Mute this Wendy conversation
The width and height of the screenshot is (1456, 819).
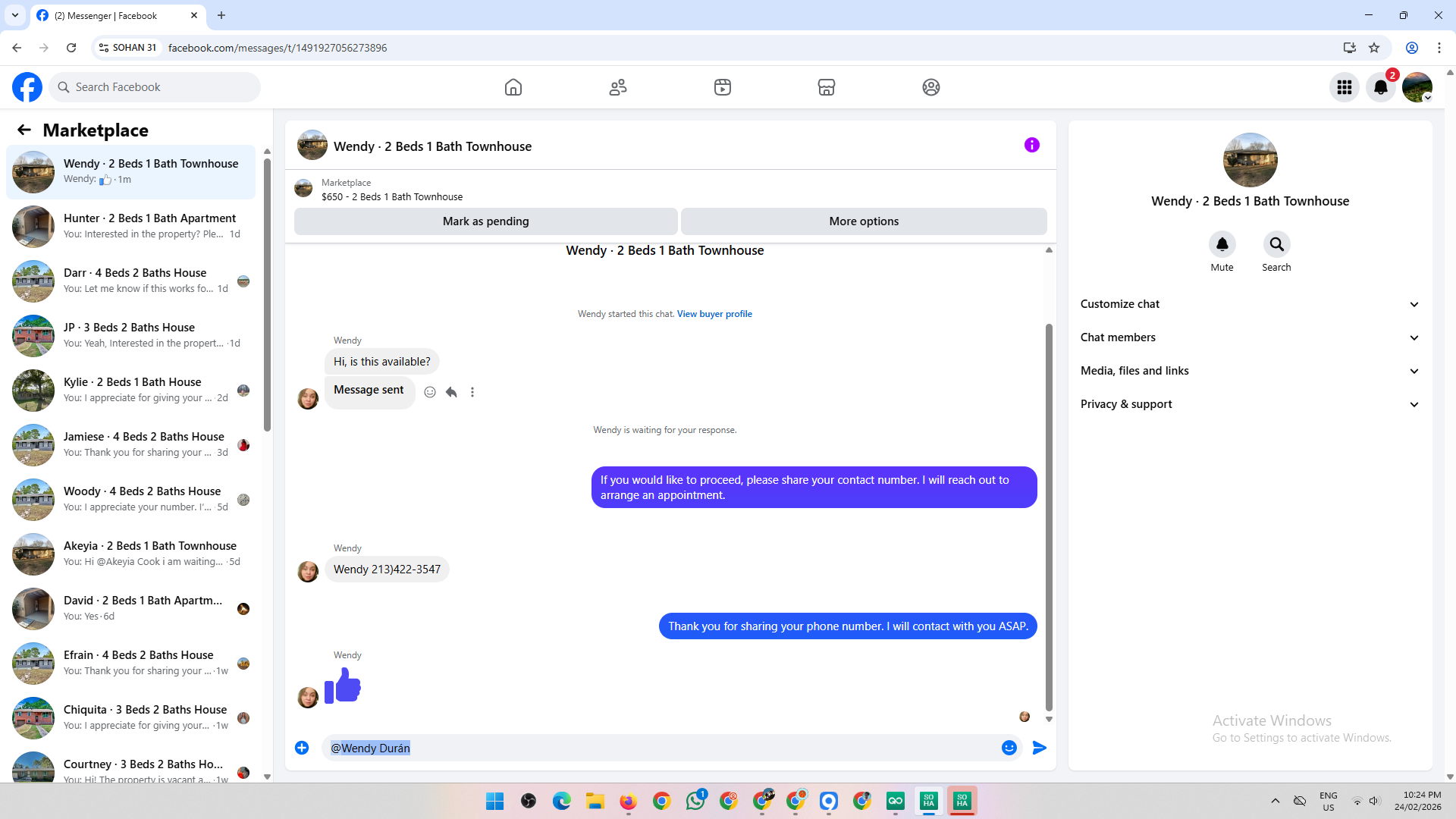coord(1222,244)
